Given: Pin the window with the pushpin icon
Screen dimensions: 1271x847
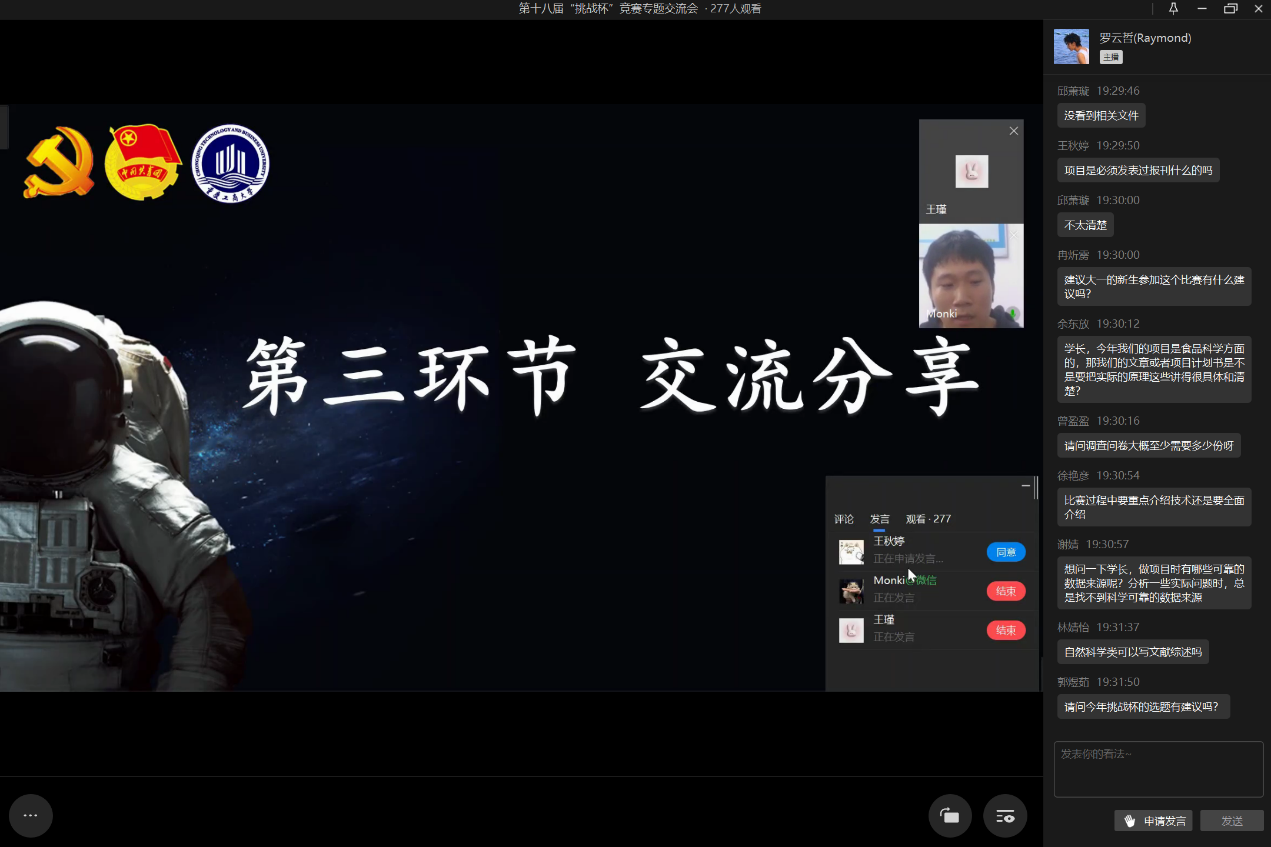Looking at the screenshot, I should coord(1173,9).
